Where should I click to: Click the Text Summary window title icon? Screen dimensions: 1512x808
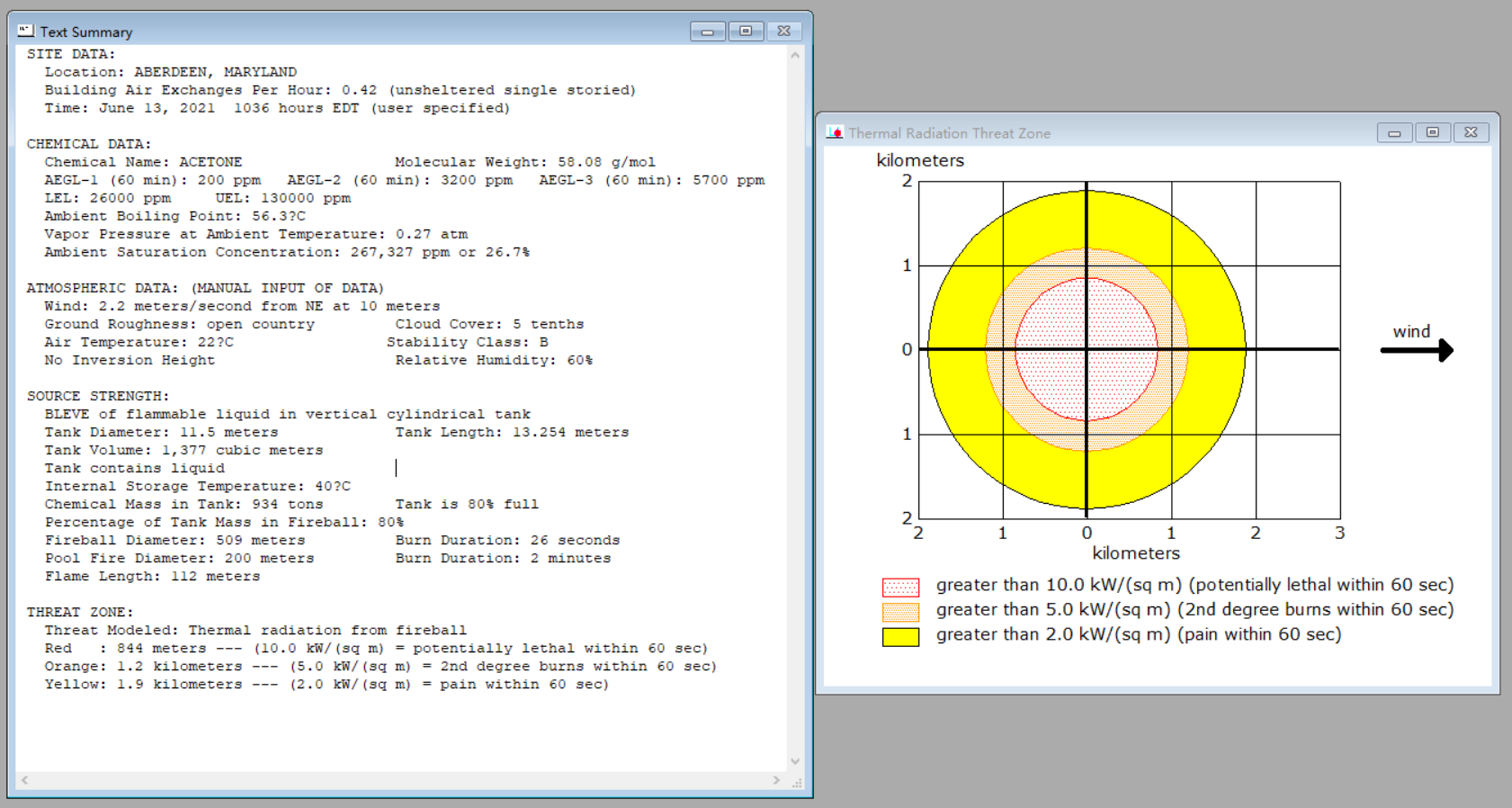coord(26,31)
